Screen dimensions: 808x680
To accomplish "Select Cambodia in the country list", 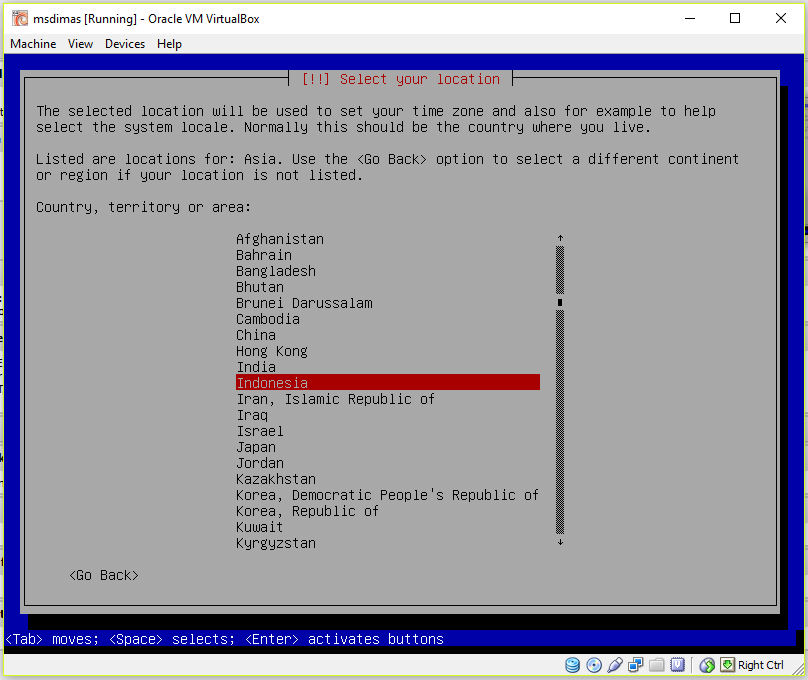I will coord(268,319).
